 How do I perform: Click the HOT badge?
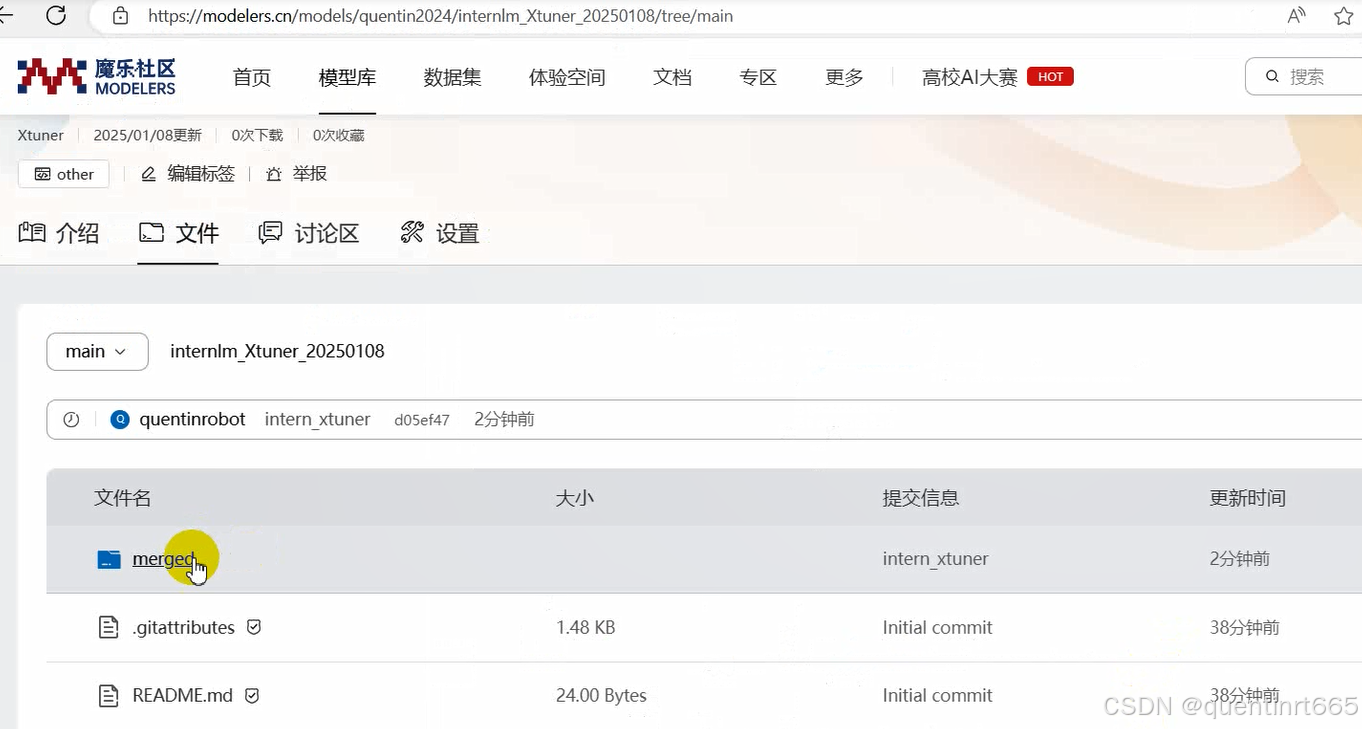[x=1050, y=77]
